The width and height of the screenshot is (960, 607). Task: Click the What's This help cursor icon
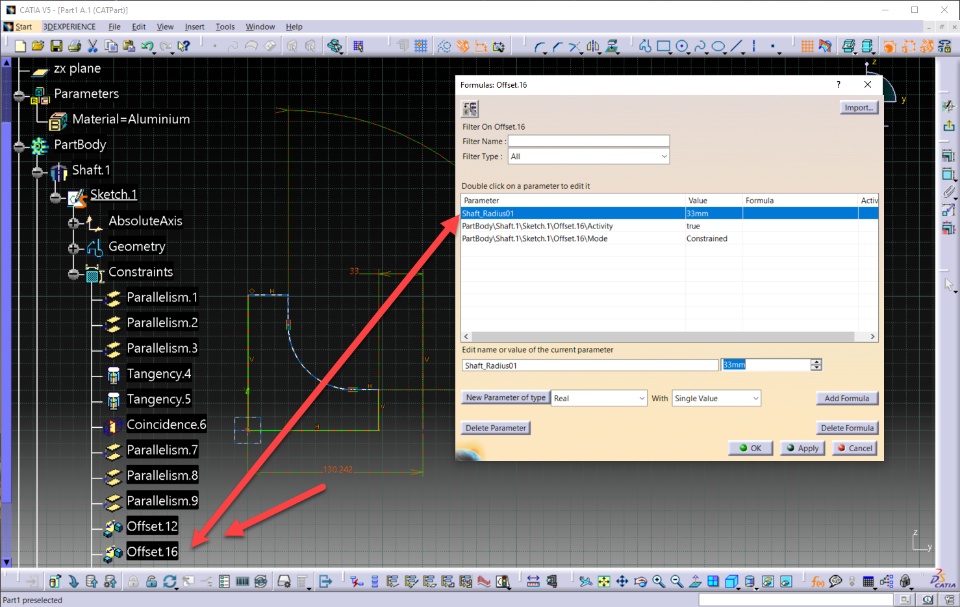point(183,46)
